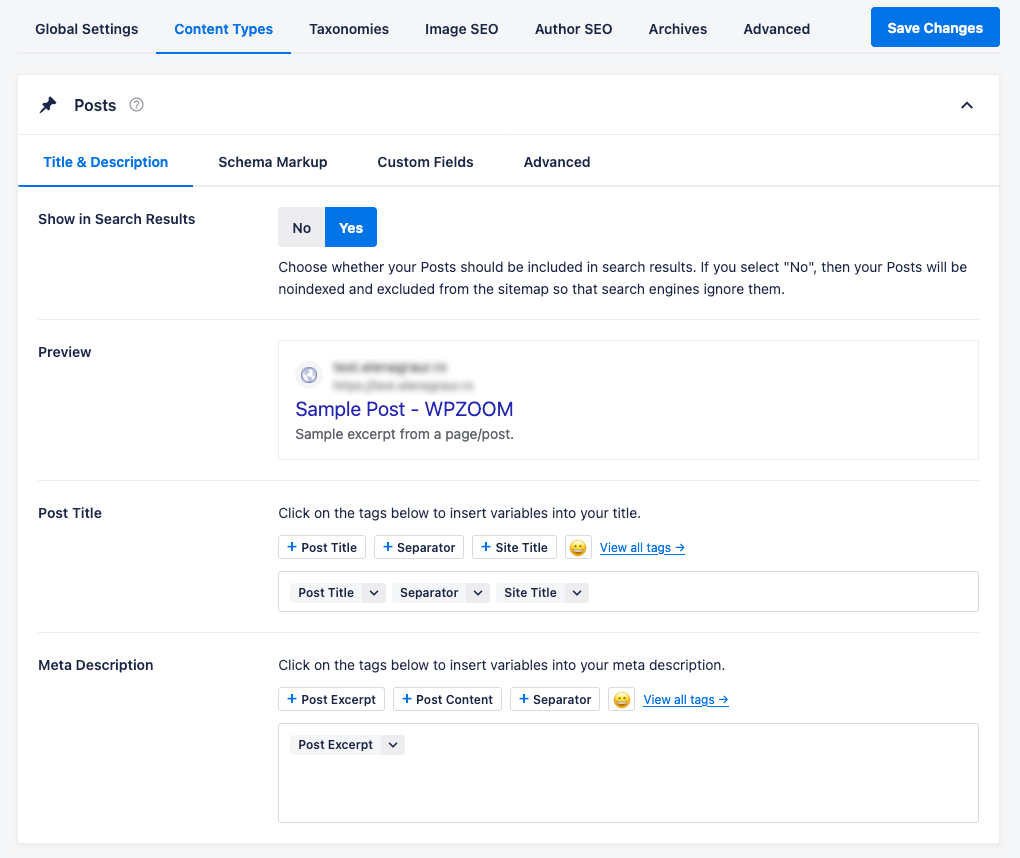Screen dimensions: 1020x858
Task: Open the Schema Markup sub-tab
Action: point(273,162)
